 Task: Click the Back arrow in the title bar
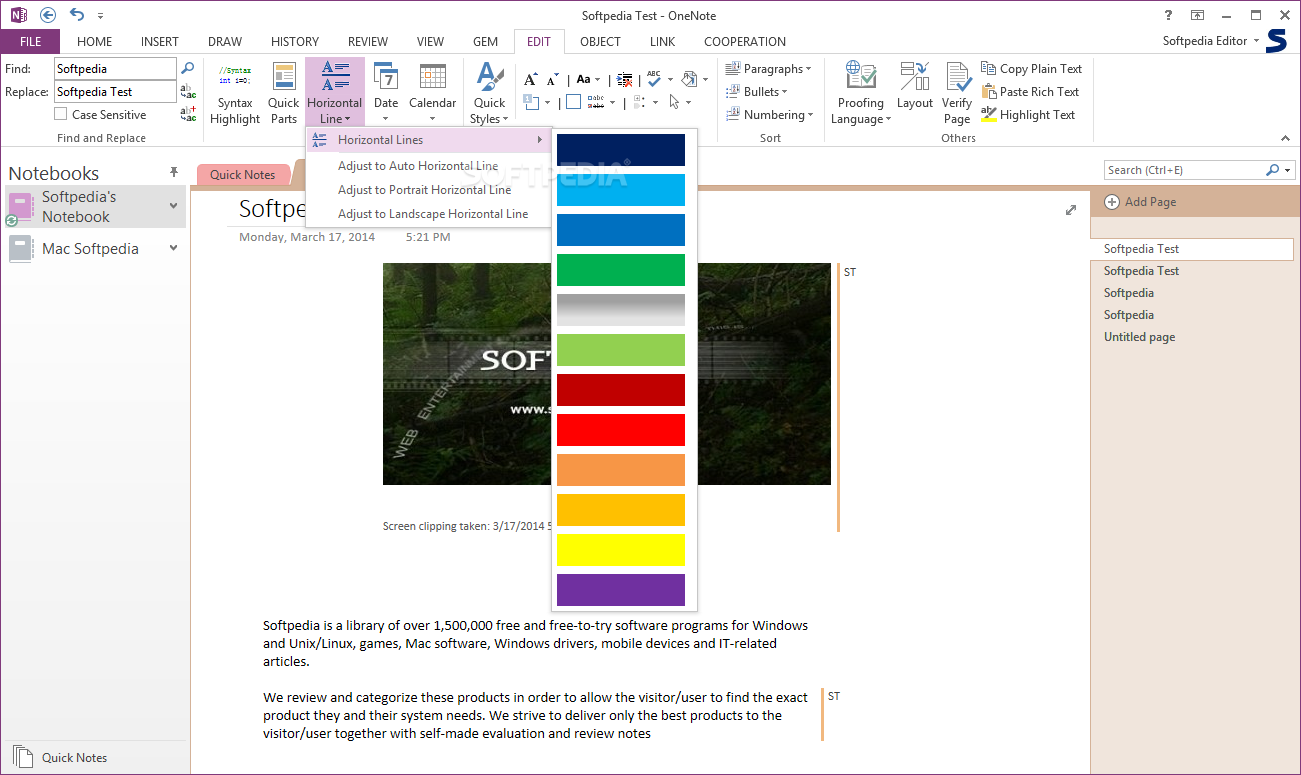47,15
